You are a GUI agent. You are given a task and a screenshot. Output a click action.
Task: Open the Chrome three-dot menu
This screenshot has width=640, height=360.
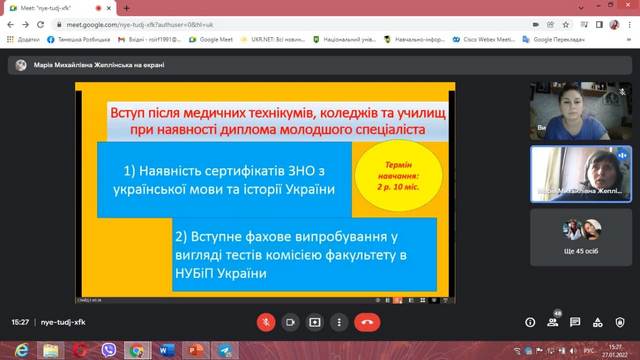pyautogui.click(x=629, y=25)
